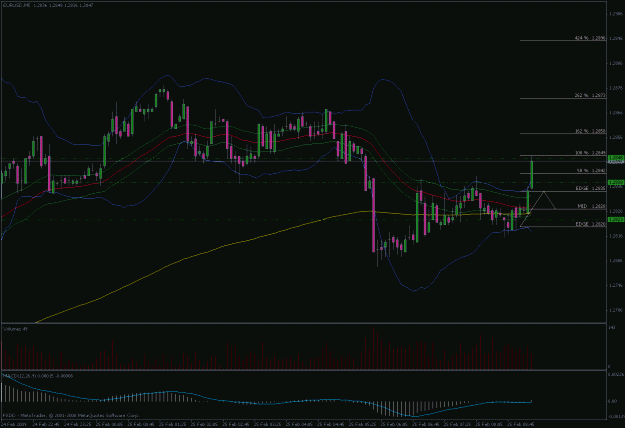Click the upper EDGE 1.2835 level label

590,188
